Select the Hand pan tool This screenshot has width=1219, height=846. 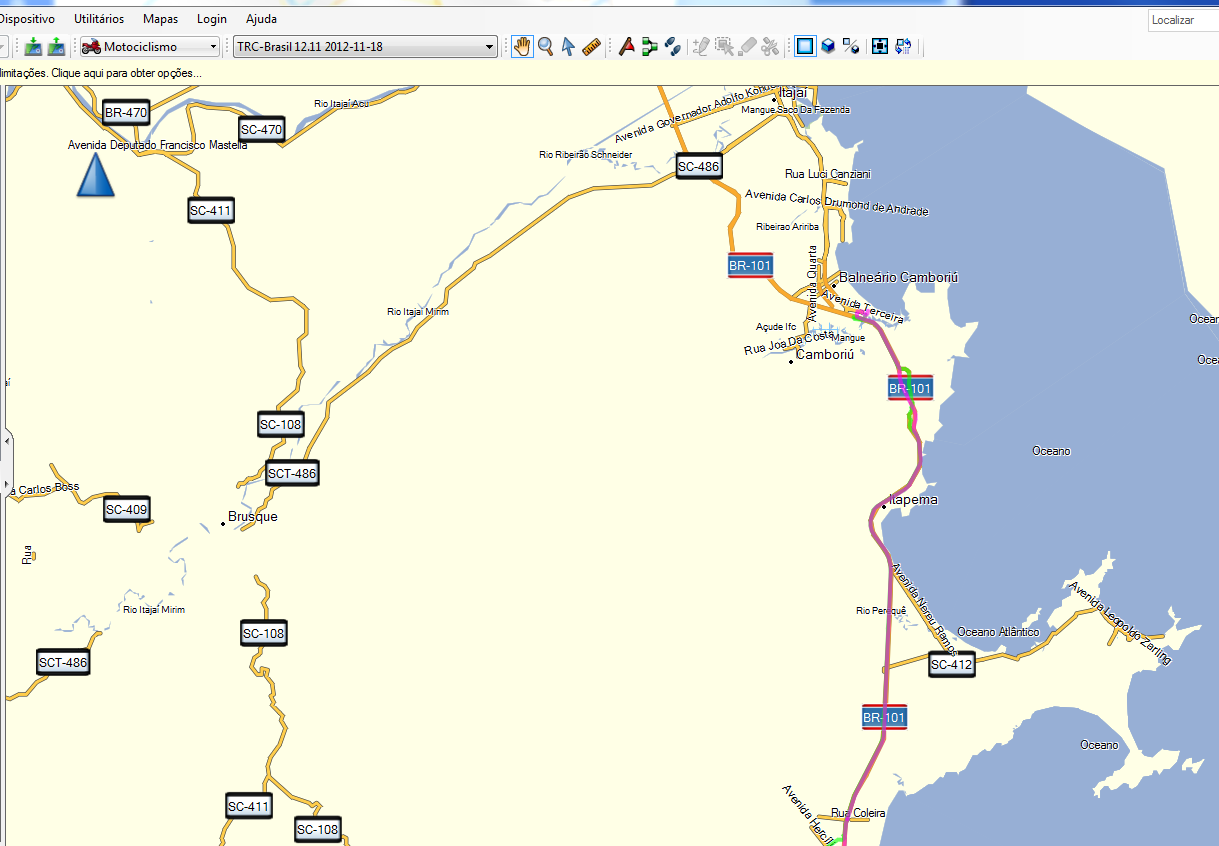(521, 46)
